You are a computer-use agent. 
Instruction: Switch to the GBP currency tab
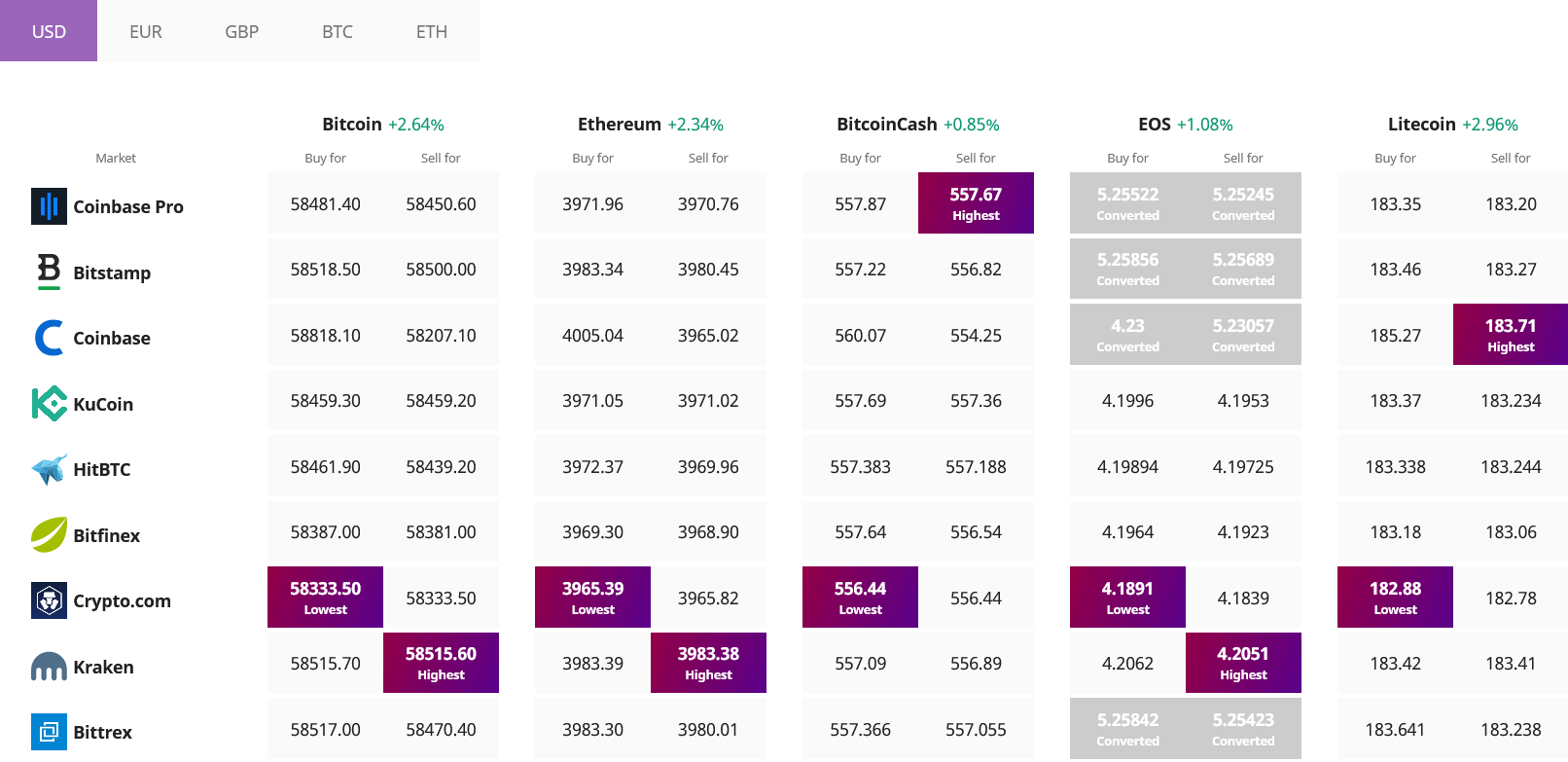[241, 31]
